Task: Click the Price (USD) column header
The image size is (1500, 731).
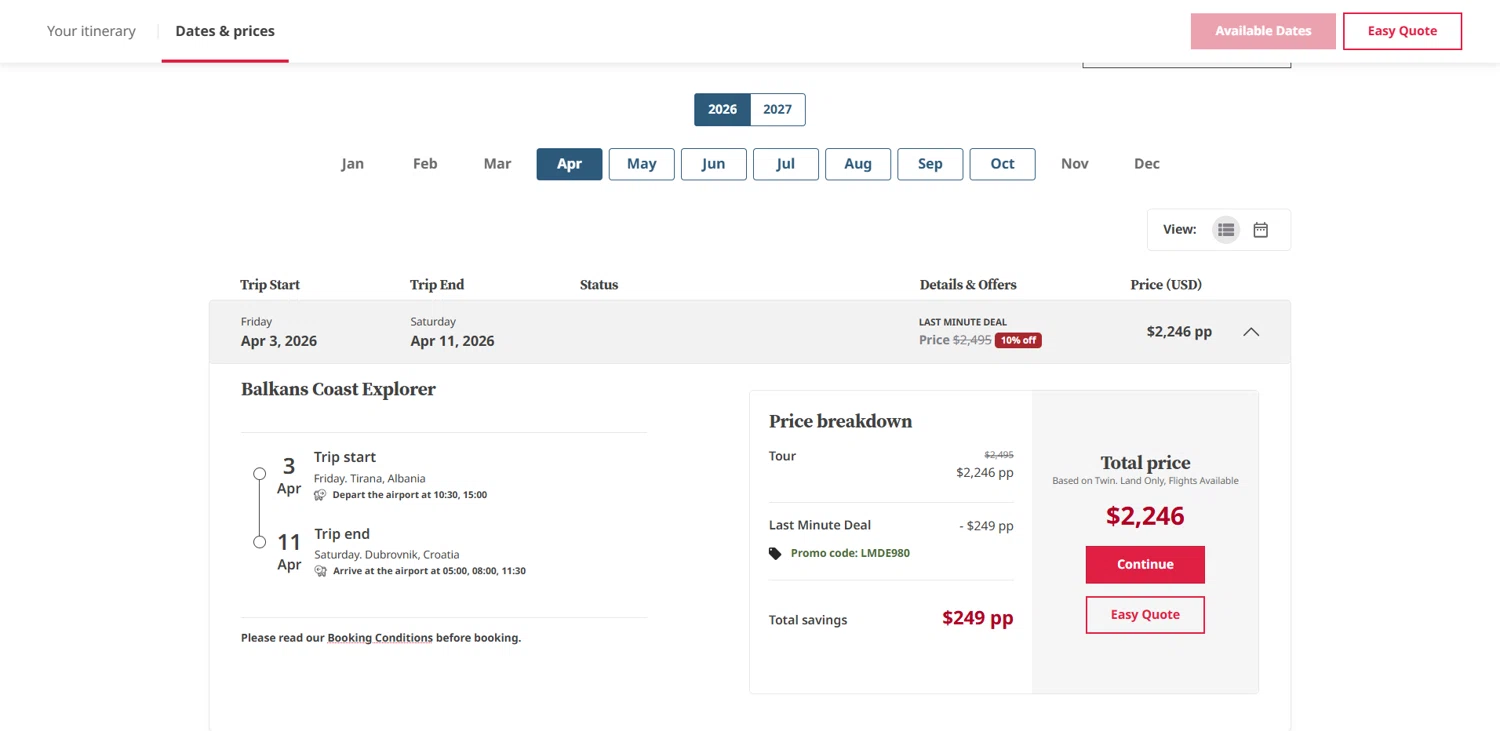Action: (1166, 285)
